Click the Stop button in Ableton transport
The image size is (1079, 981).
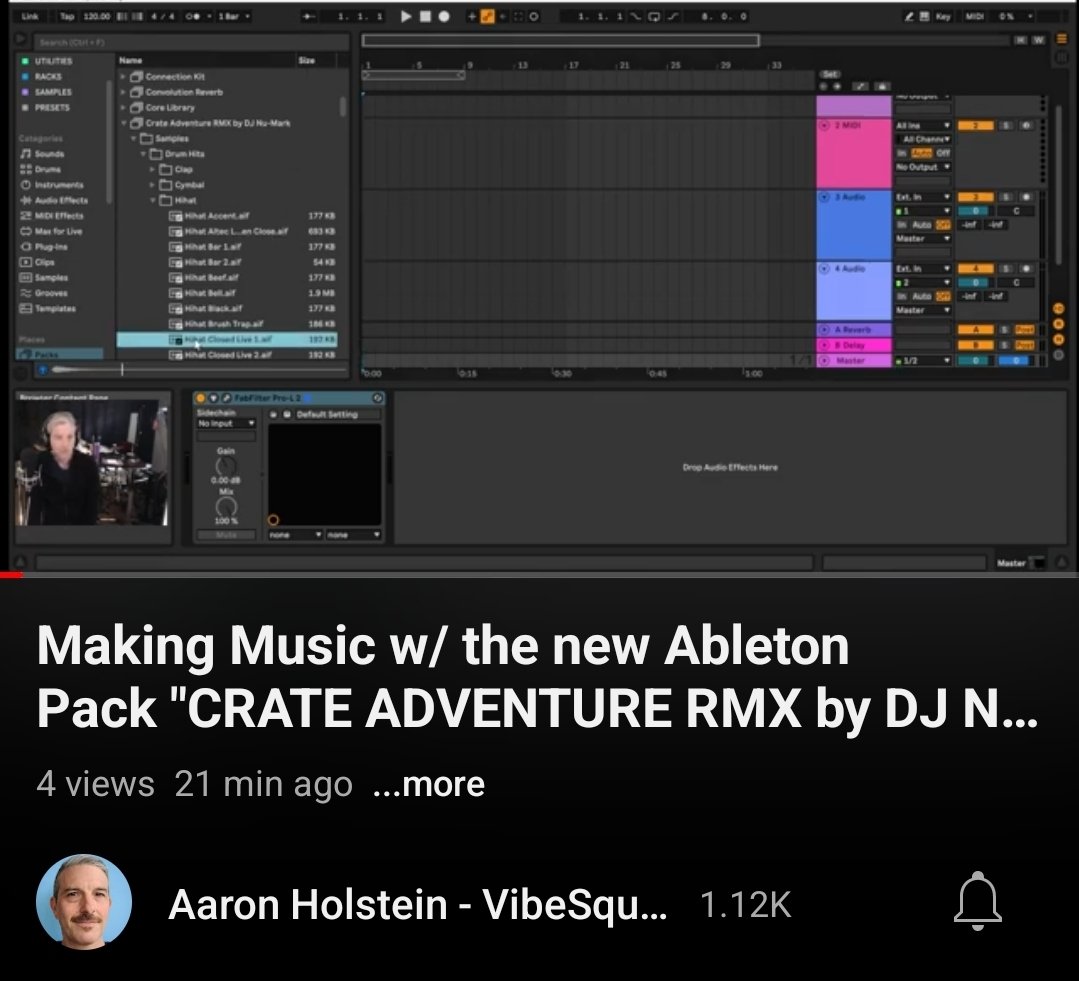(x=425, y=16)
